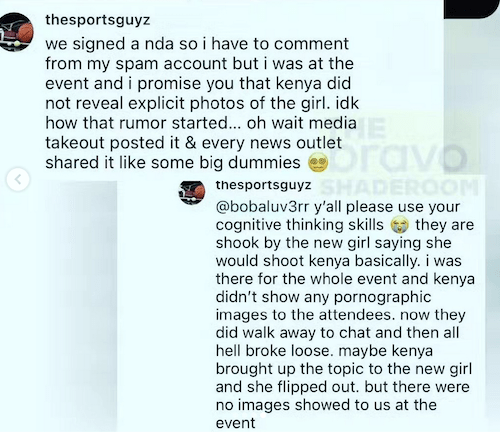Open the @bobaluv3rr mention
Screen dimensions: 500x434
click(x=262, y=207)
